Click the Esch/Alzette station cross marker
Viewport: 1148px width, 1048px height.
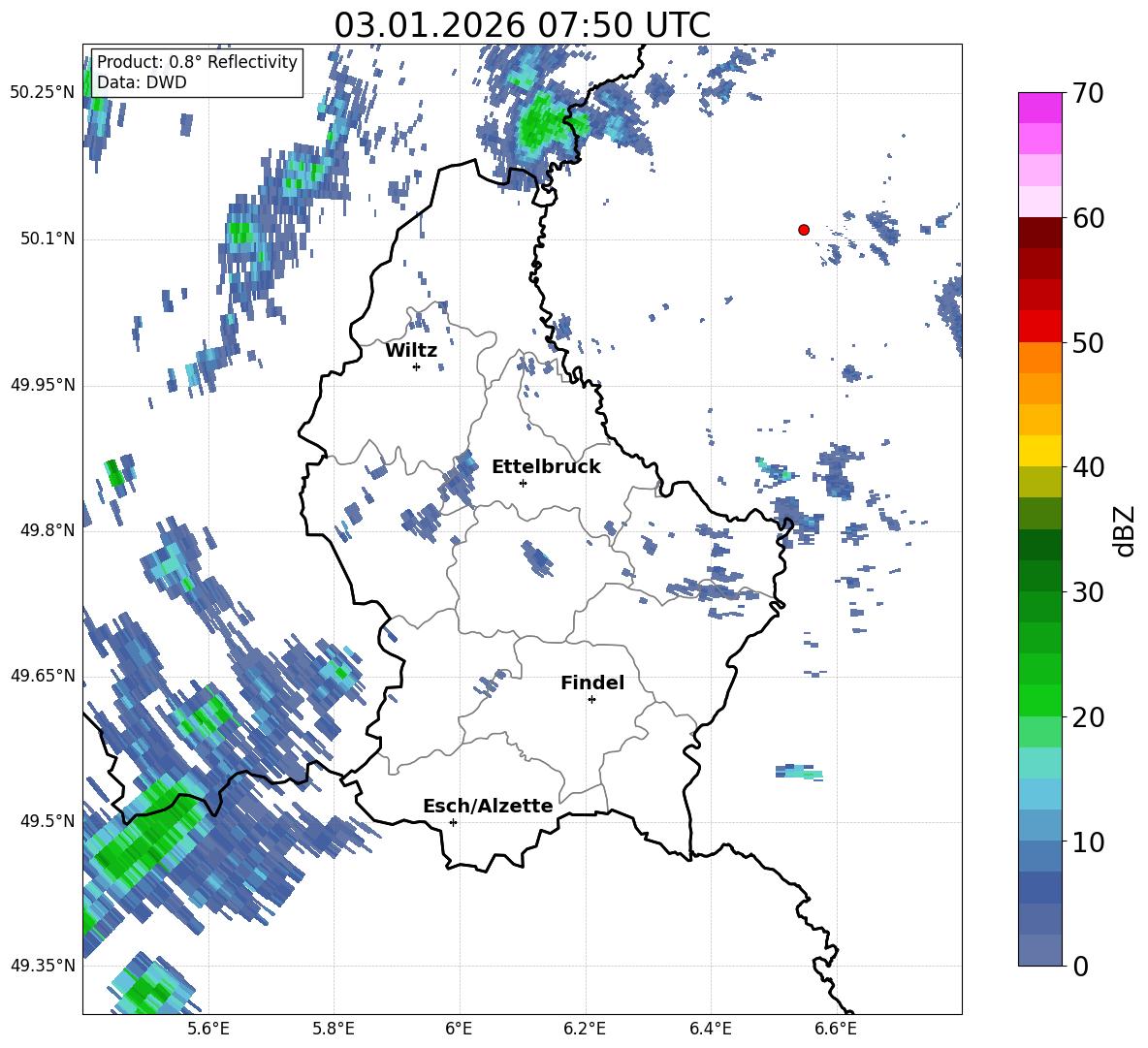453,822
